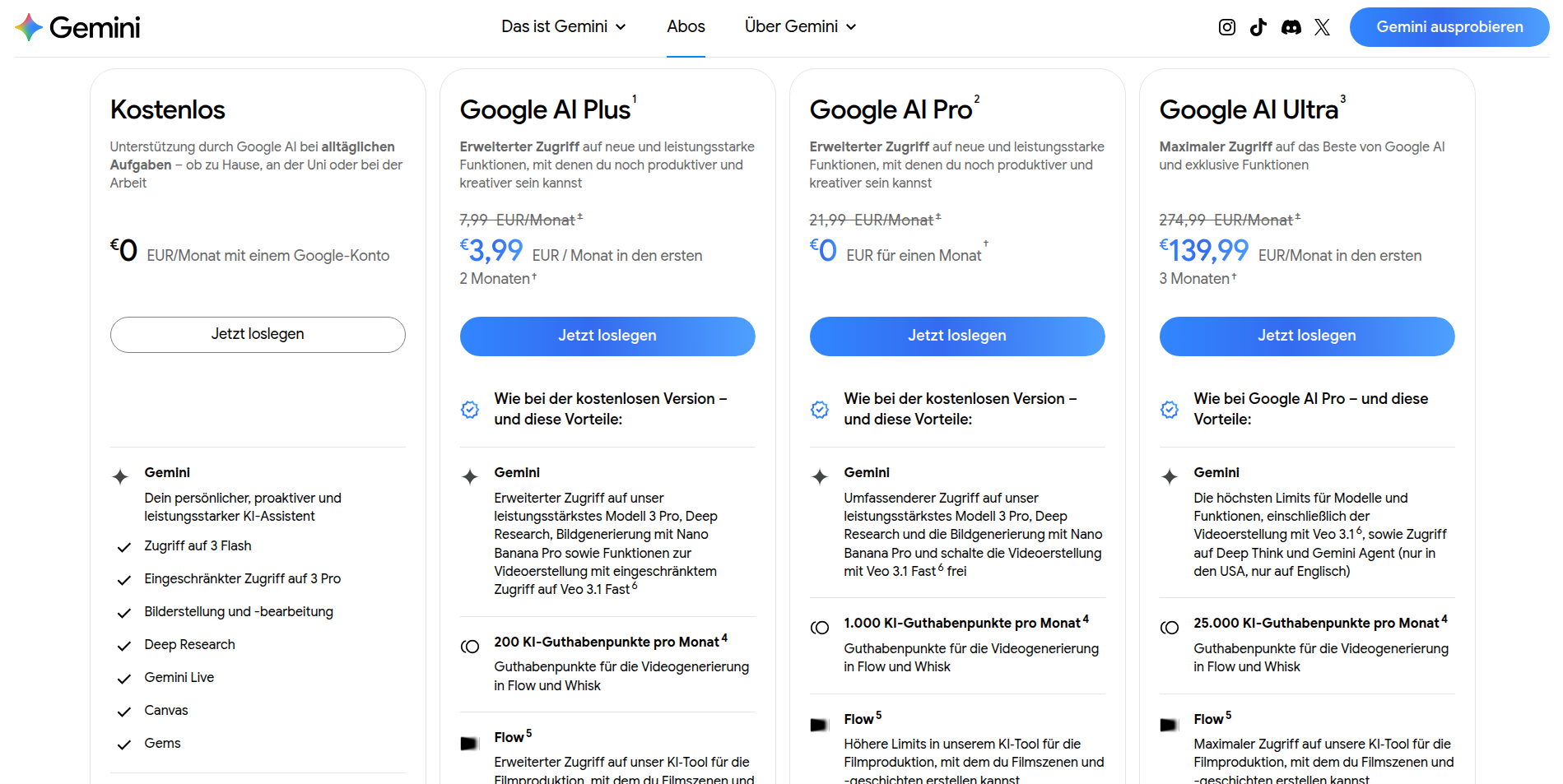Screen dimensions: 1563x784
Task: Start Google AI Pro with 'Jetzt loslegen'
Action: coord(957,336)
